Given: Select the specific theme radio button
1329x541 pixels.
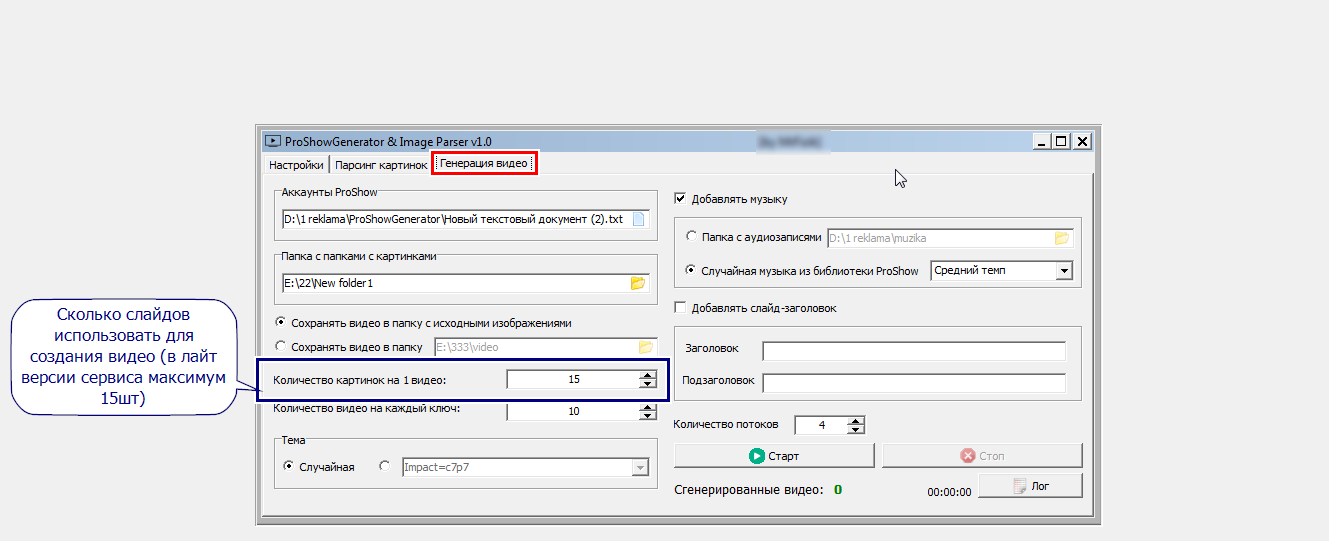Looking at the screenshot, I should pyautogui.click(x=385, y=466).
